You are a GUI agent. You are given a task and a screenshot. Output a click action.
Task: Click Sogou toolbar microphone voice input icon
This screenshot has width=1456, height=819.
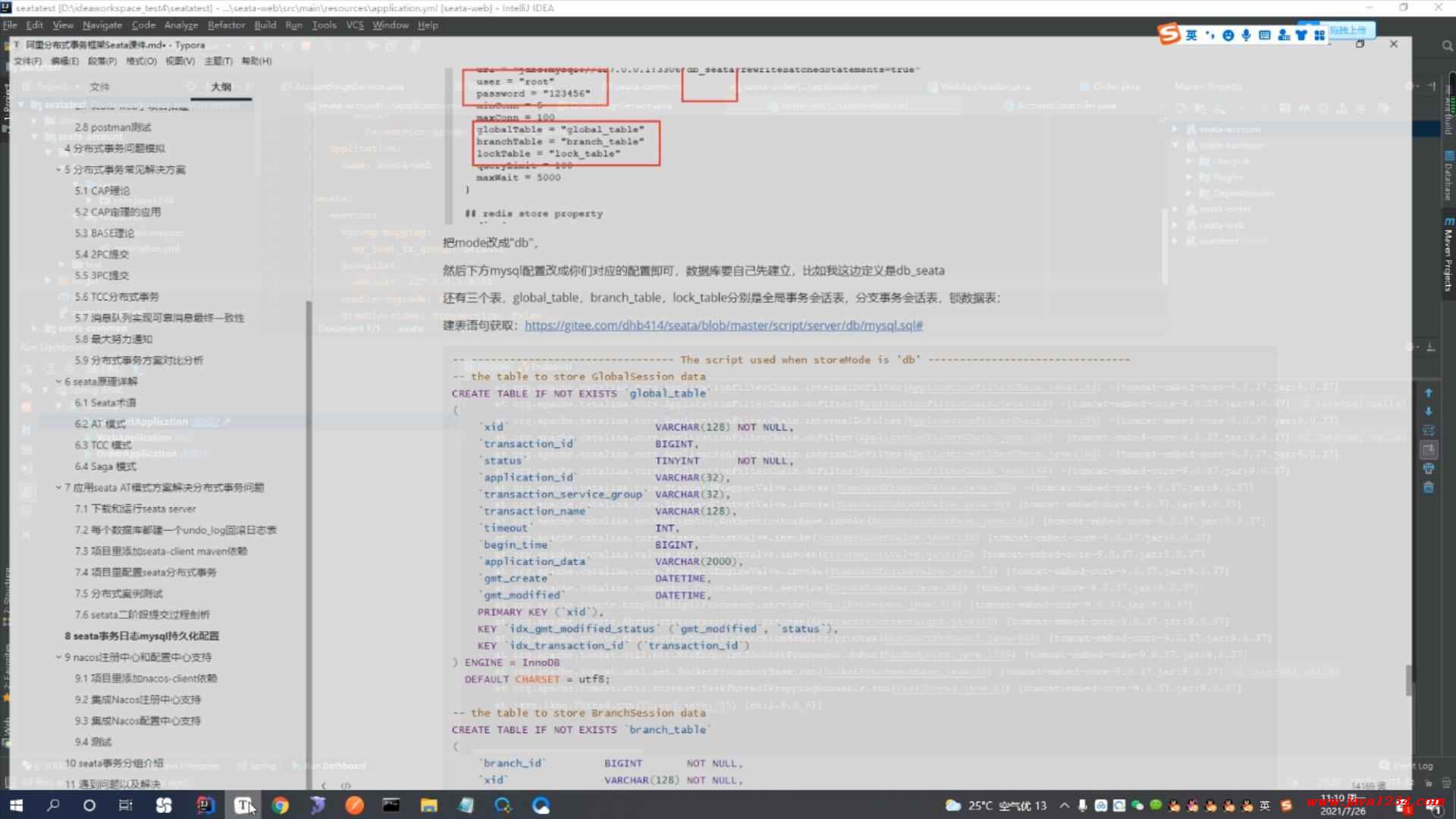pyautogui.click(x=1246, y=35)
